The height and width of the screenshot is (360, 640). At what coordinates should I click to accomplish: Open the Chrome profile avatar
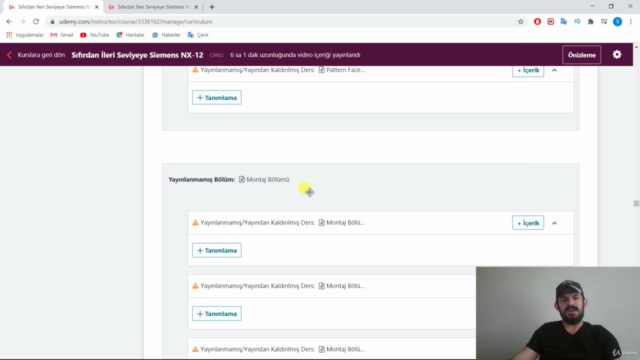coord(617,22)
